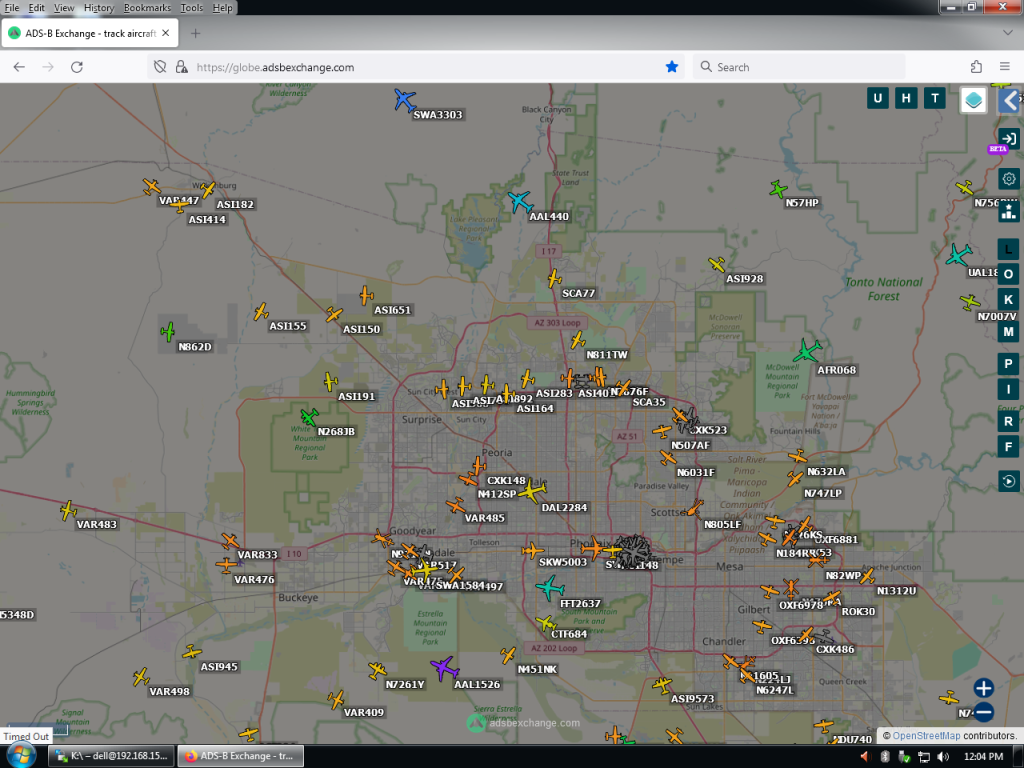The width and height of the screenshot is (1024, 768).
Task: Toggle the bookmark star
Action: click(671, 67)
